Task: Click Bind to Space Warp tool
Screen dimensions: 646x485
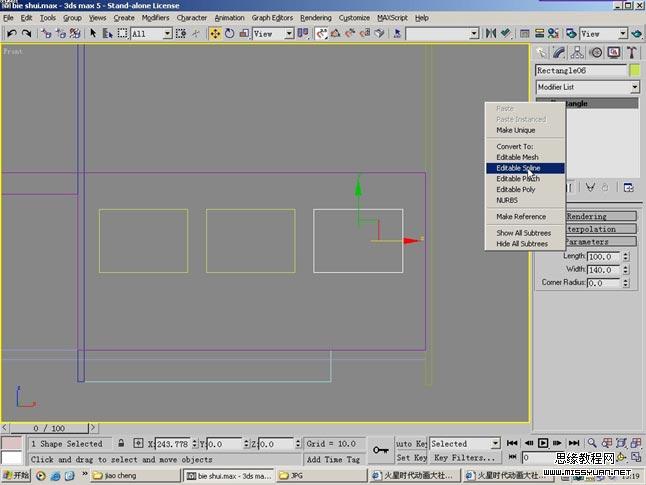Action: coord(75,33)
